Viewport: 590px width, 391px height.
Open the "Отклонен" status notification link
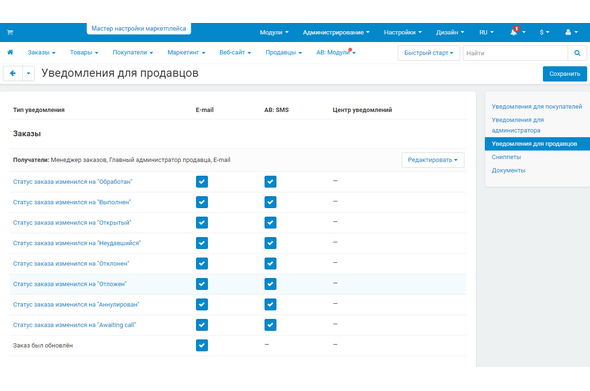click(71, 263)
